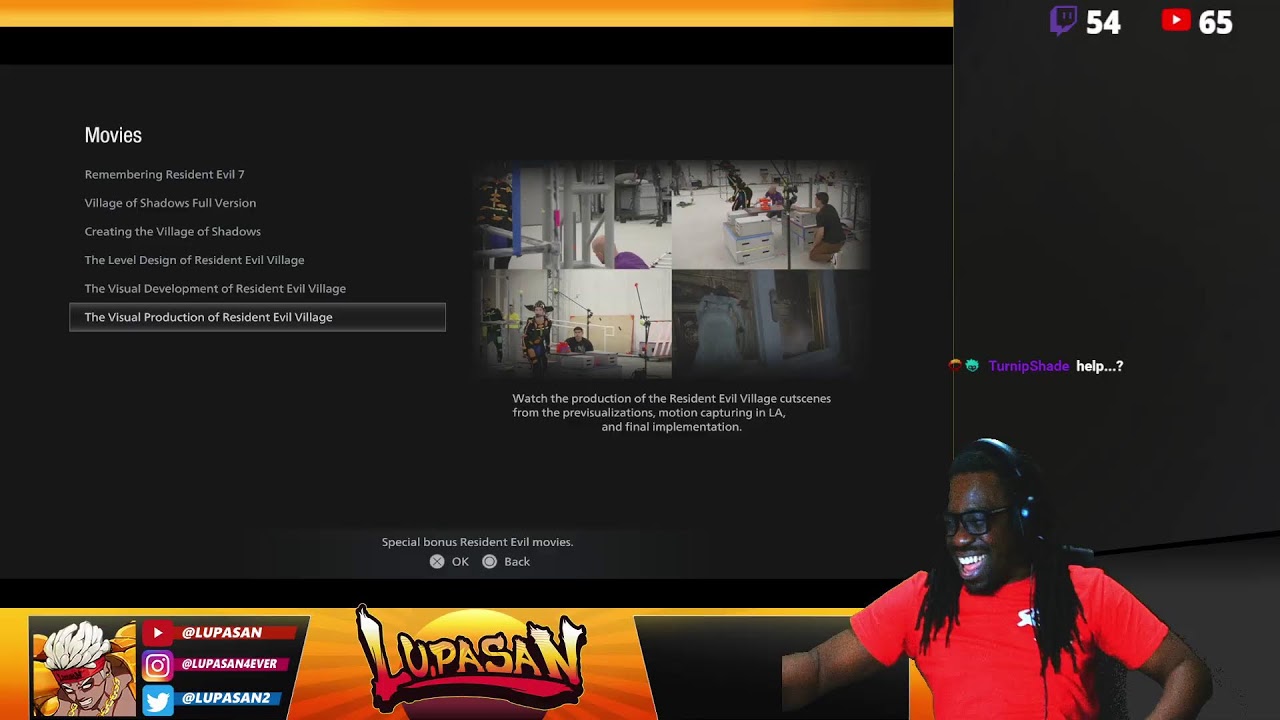Click the chat message text help...?
Image resolution: width=1280 pixels, height=720 pixels.
click(1100, 366)
